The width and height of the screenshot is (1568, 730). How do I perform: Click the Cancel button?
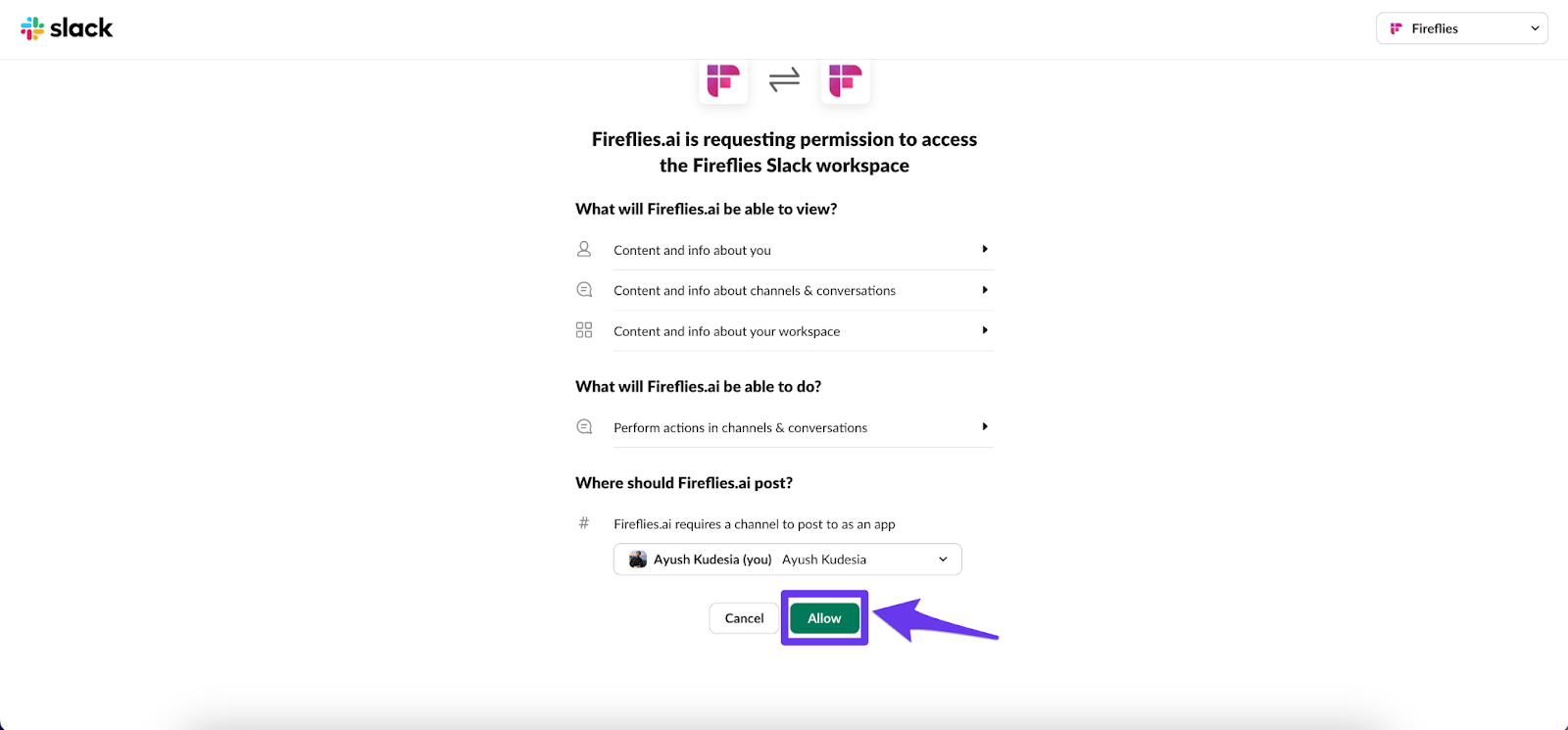click(x=744, y=618)
